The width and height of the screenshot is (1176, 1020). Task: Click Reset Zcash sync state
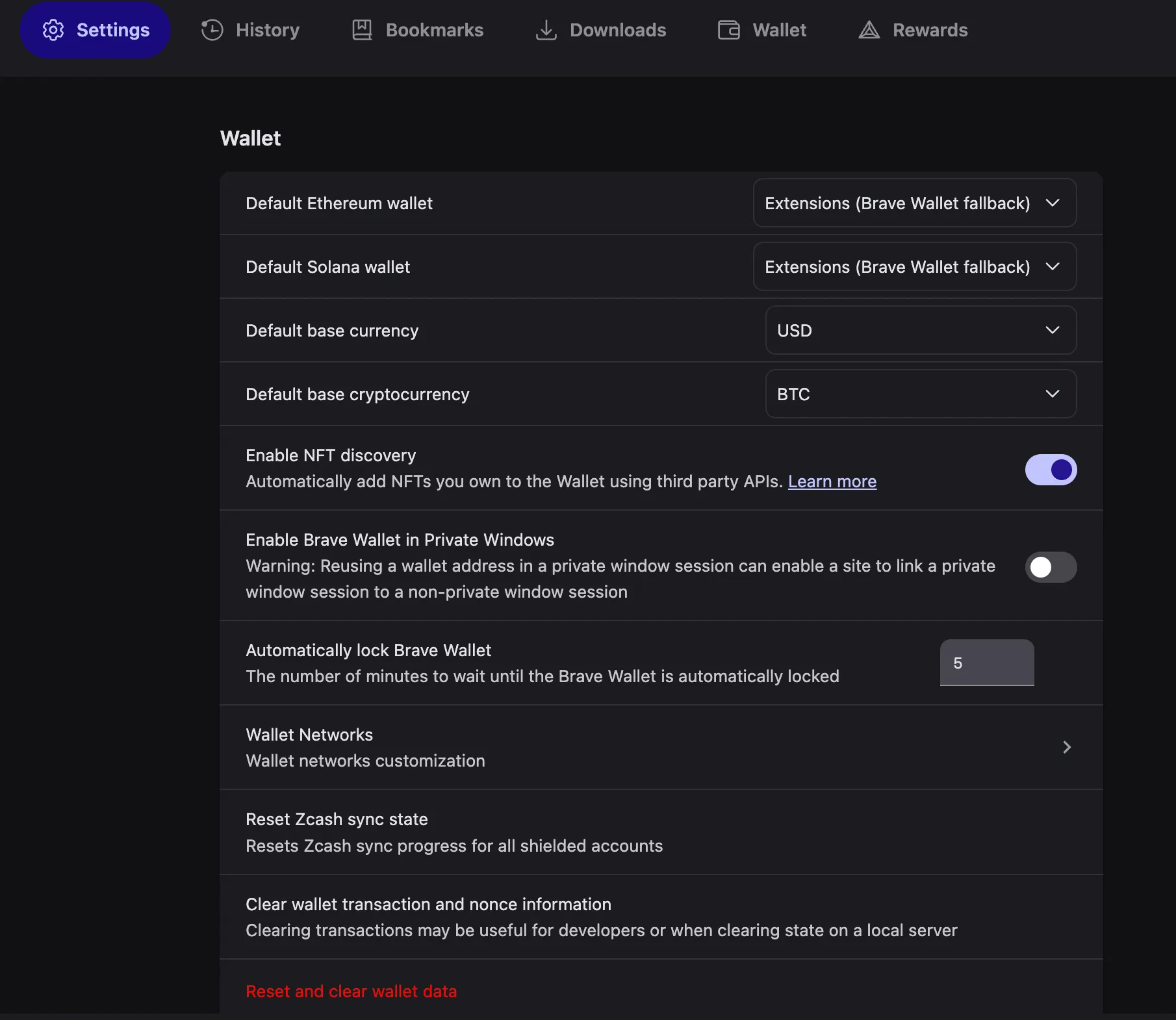pos(661,832)
